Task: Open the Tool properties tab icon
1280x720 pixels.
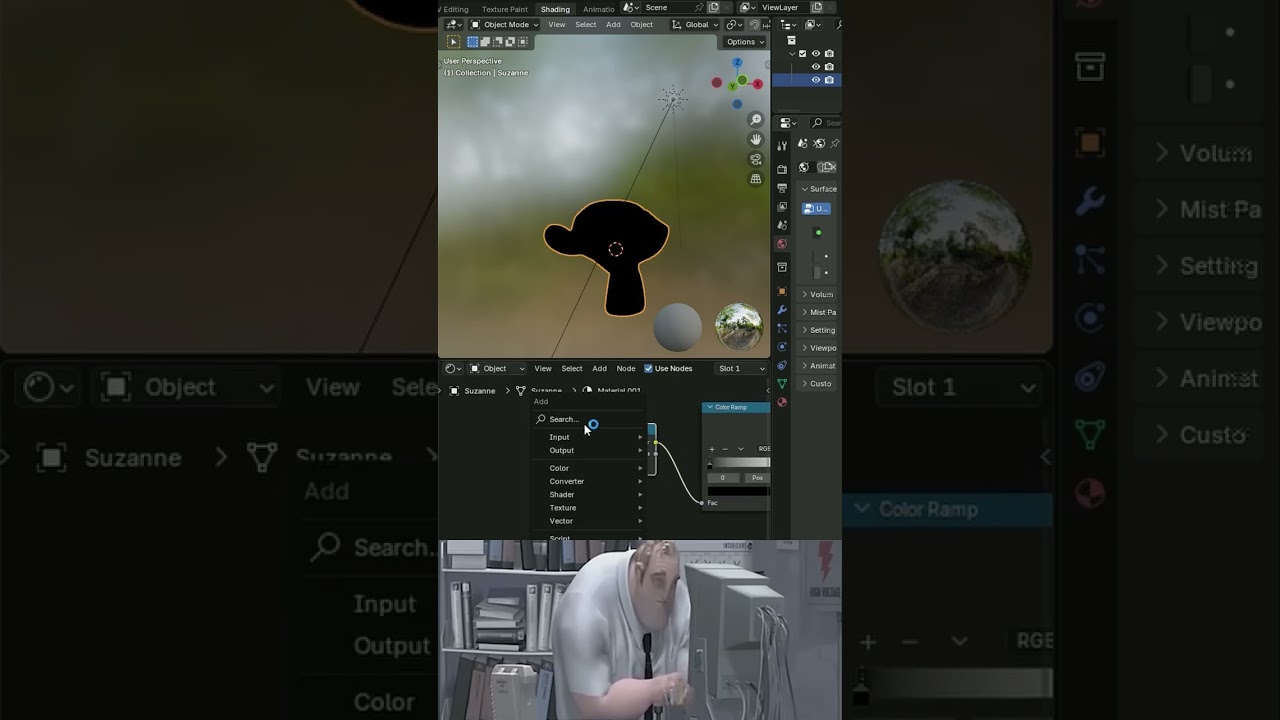Action: pyautogui.click(x=782, y=146)
